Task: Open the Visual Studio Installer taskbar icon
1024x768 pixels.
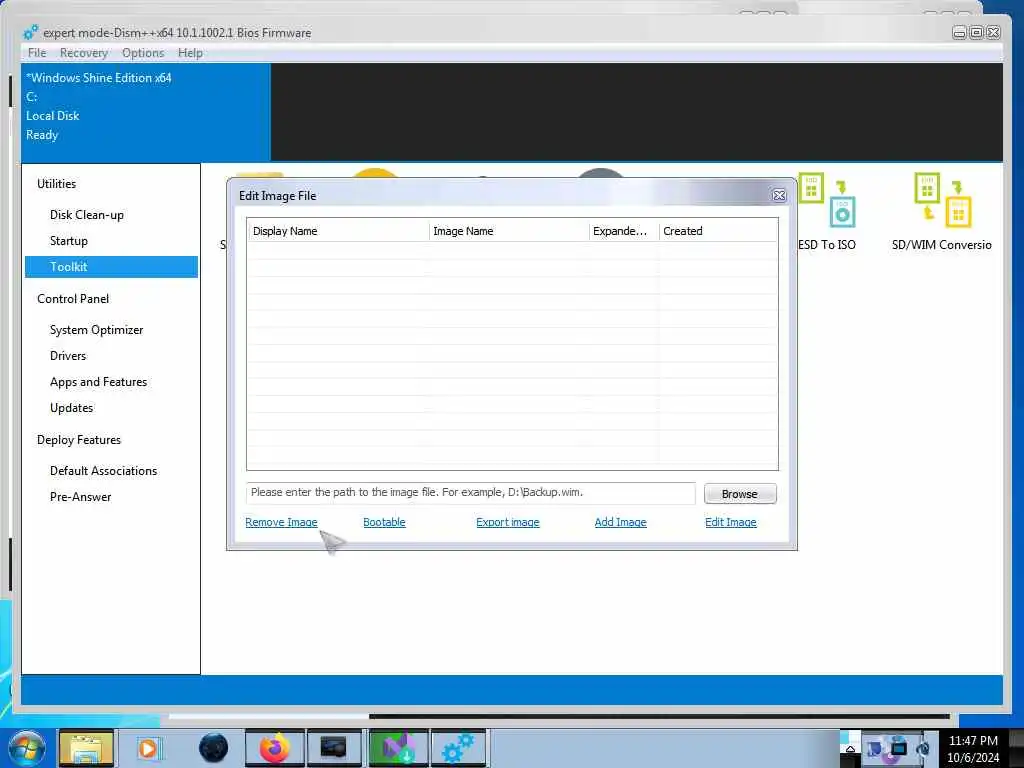Action: [398, 748]
